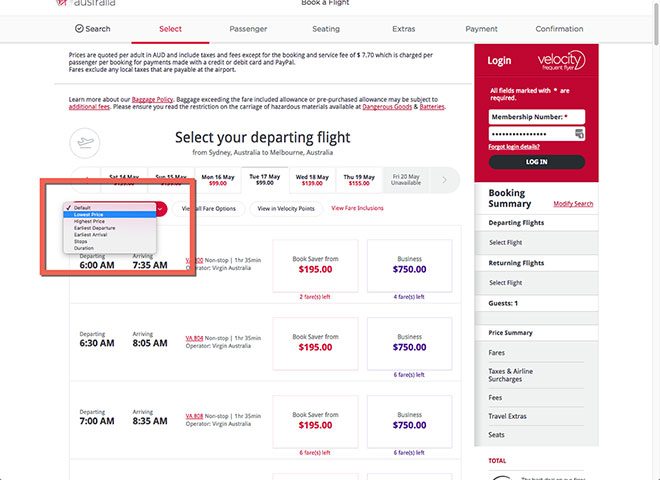Click the password input field
This screenshot has height=480, width=660.
click(x=537, y=134)
